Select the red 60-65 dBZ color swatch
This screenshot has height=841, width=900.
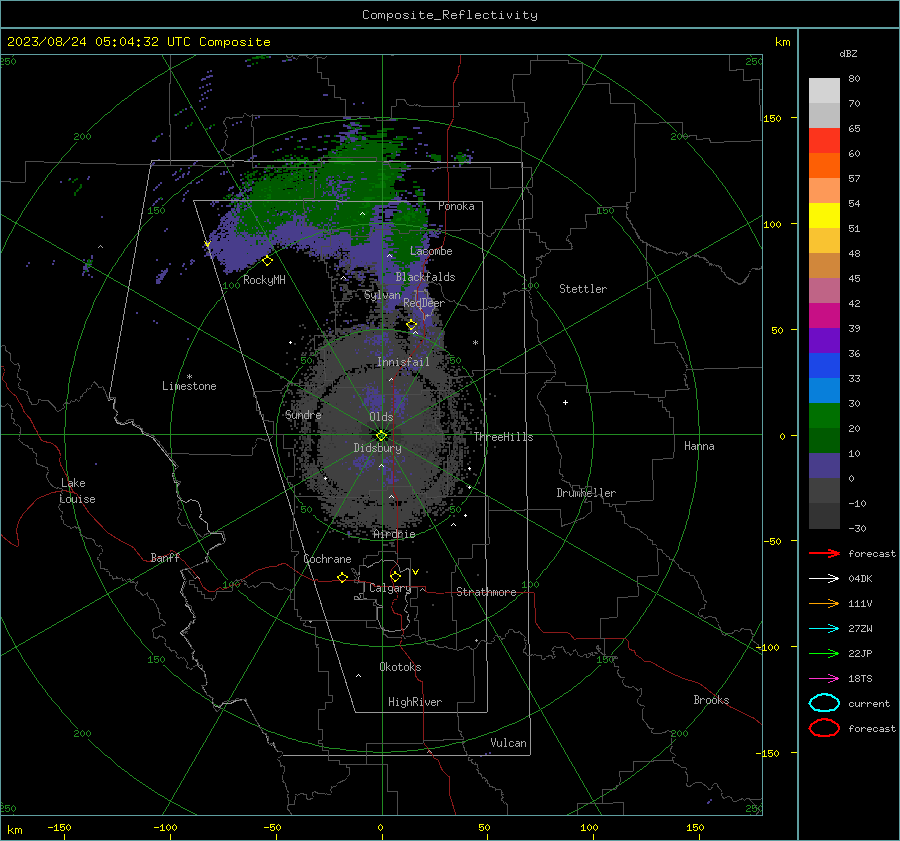coord(824,141)
